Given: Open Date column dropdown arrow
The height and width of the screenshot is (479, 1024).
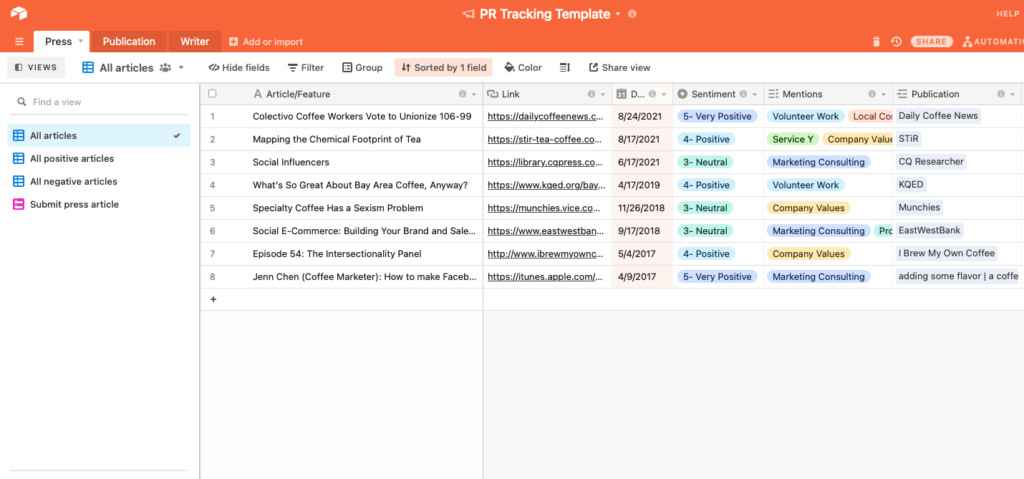Looking at the screenshot, I should [664, 94].
